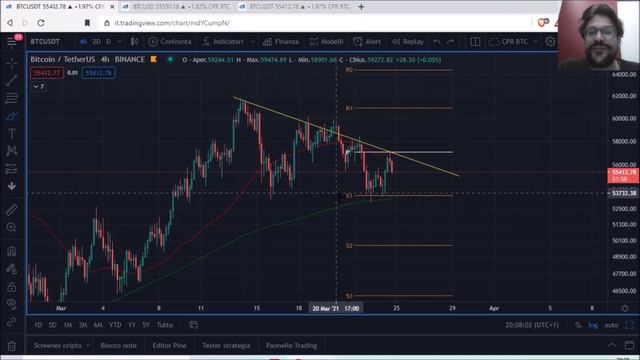640x360 pixels.
Task: Toggle auto scale mode
Action: 611,325
